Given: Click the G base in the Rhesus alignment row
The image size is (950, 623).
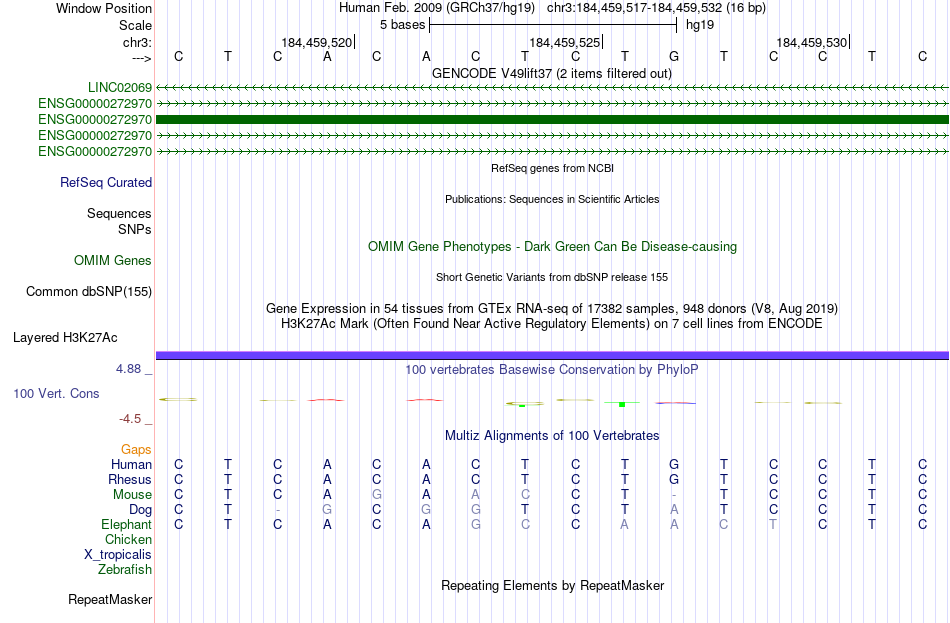Looking at the screenshot, I should coord(674,479).
